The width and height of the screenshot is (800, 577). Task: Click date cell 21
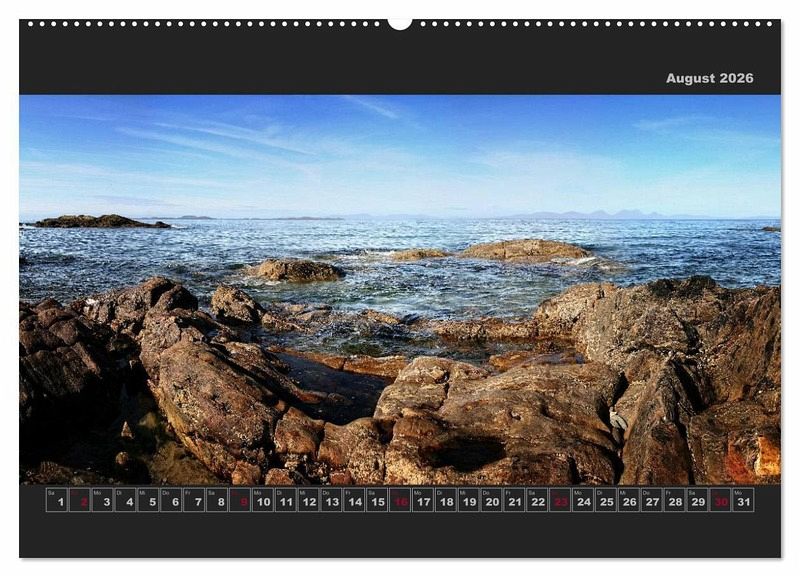(x=514, y=500)
